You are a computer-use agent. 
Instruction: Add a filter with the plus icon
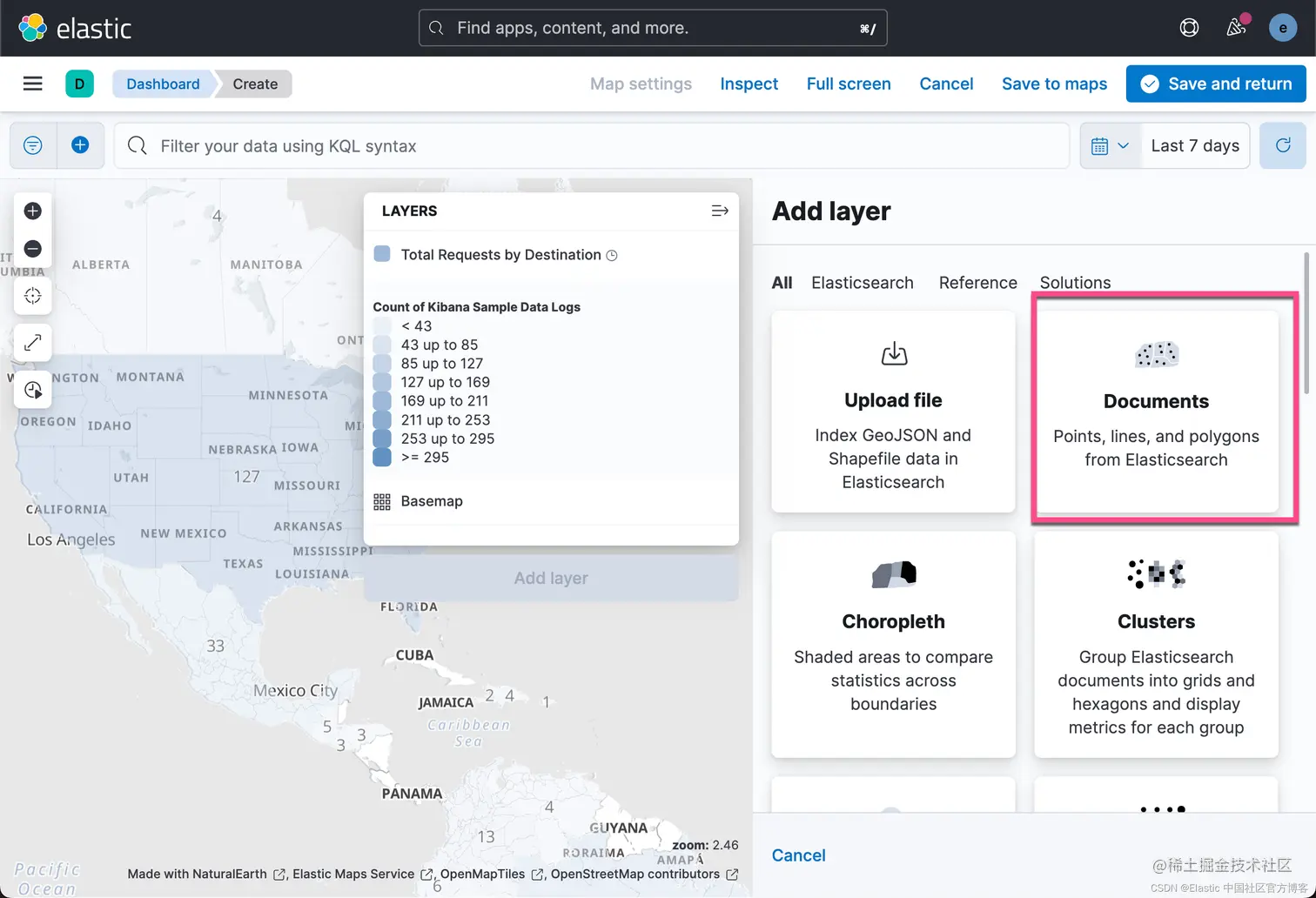point(80,145)
